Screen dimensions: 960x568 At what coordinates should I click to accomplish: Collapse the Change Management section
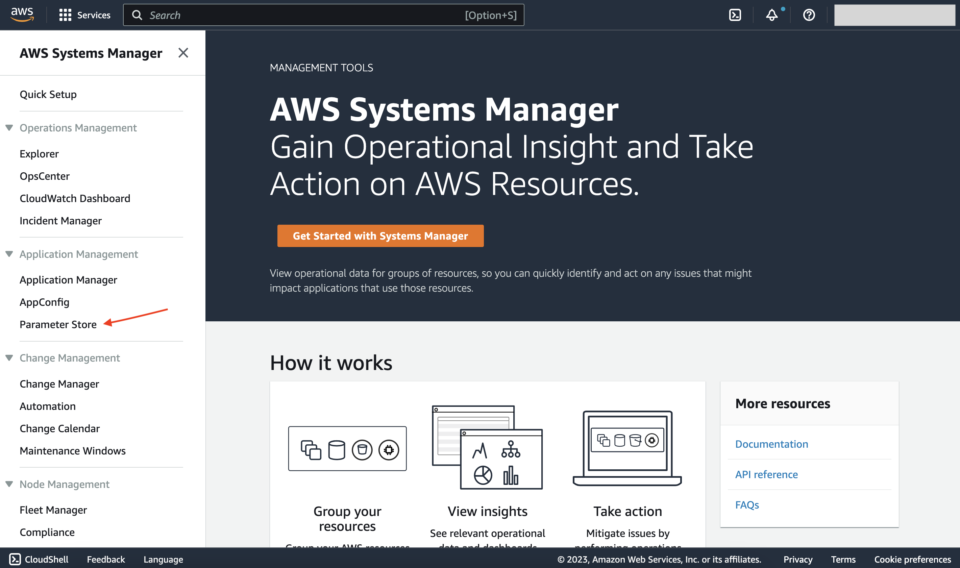tap(9, 358)
